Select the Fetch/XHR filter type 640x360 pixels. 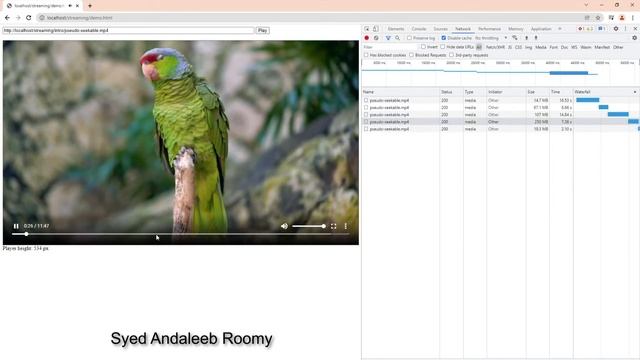point(495,47)
